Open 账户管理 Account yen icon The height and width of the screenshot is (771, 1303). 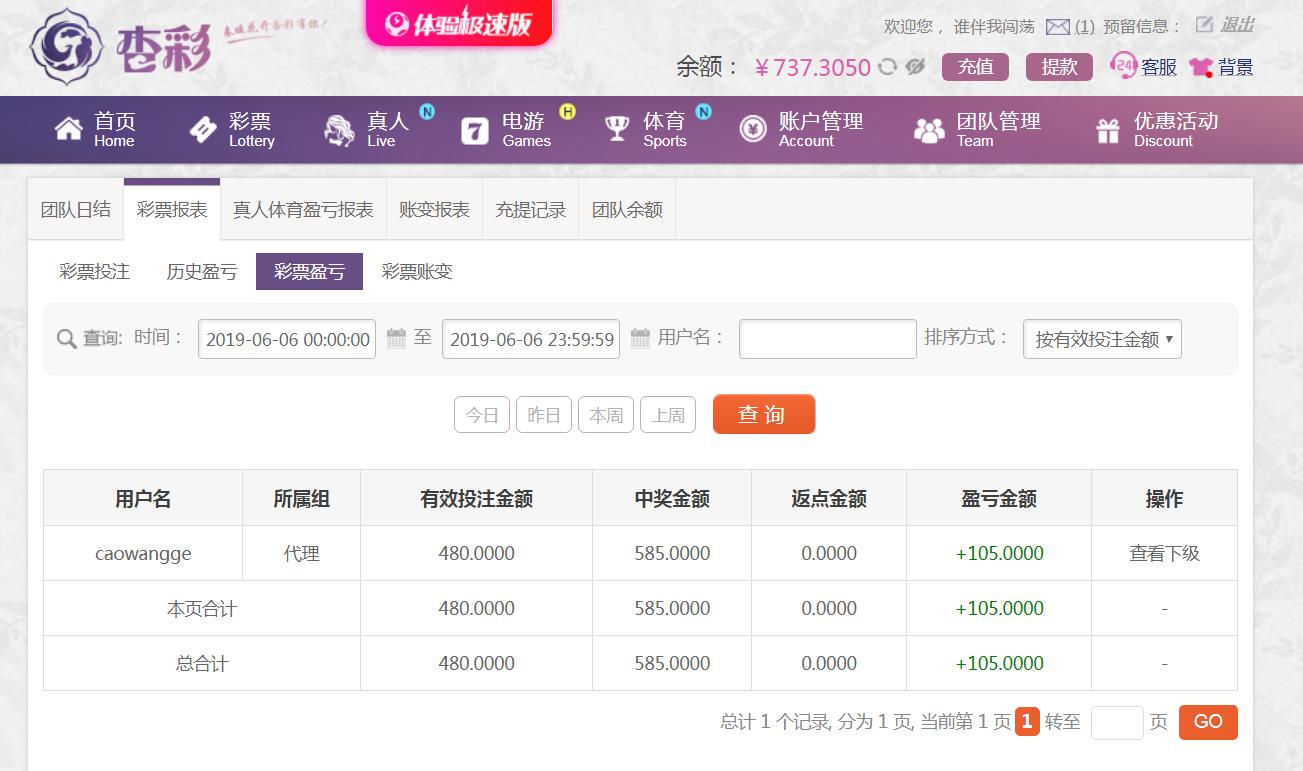(753, 129)
